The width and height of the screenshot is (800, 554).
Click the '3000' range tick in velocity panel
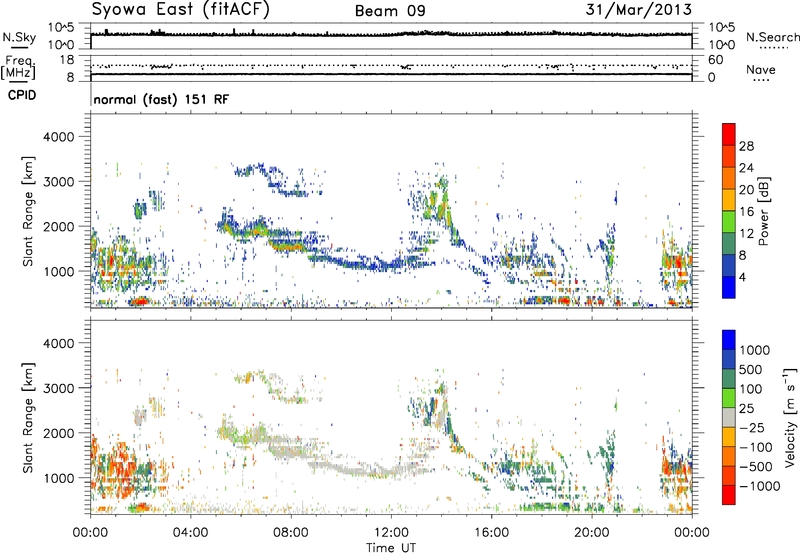coord(58,388)
